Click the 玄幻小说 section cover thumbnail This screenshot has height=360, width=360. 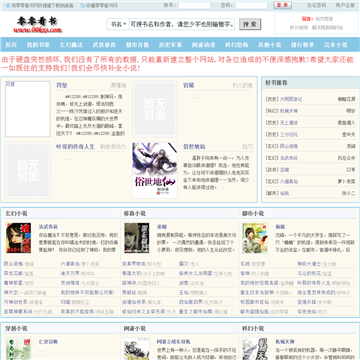[18, 238]
